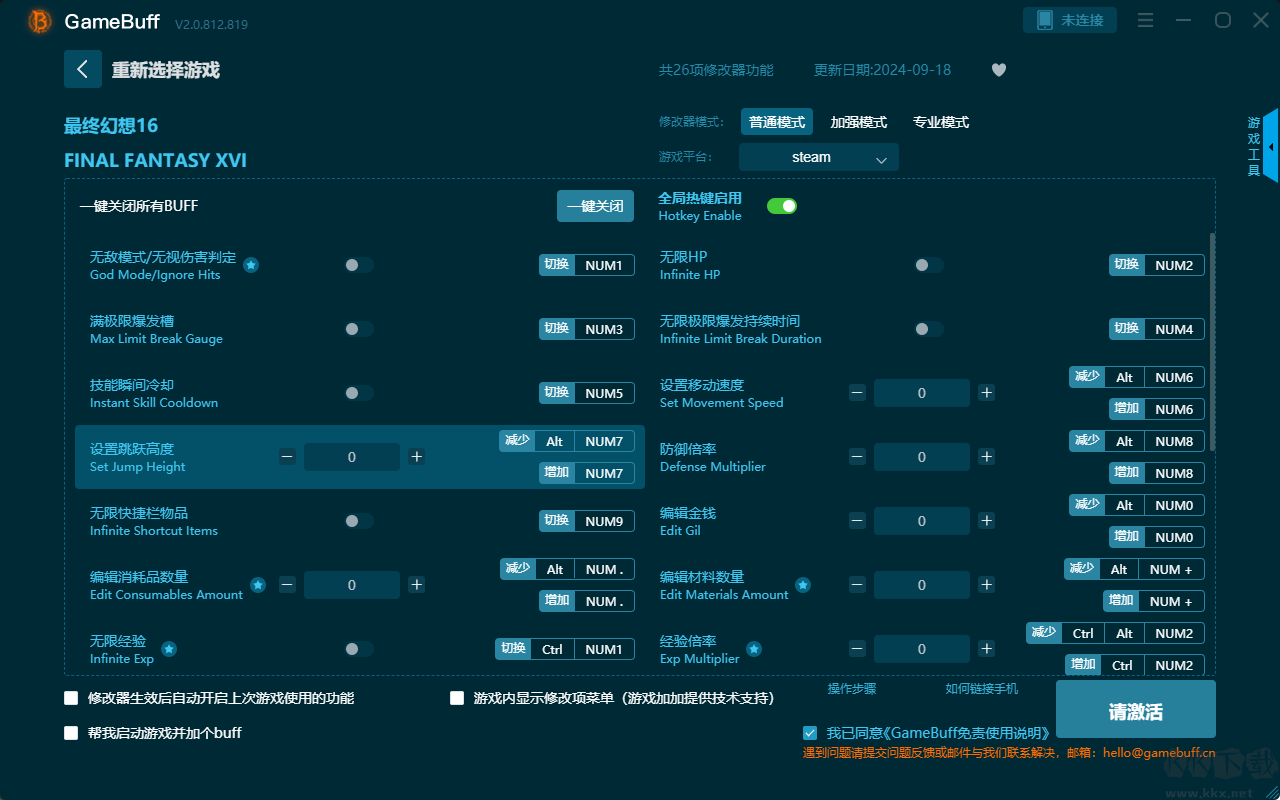The width and height of the screenshot is (1280, 800).
Task: Increase Defense Multiplier with plus
Action: click(x=987, y=457)
